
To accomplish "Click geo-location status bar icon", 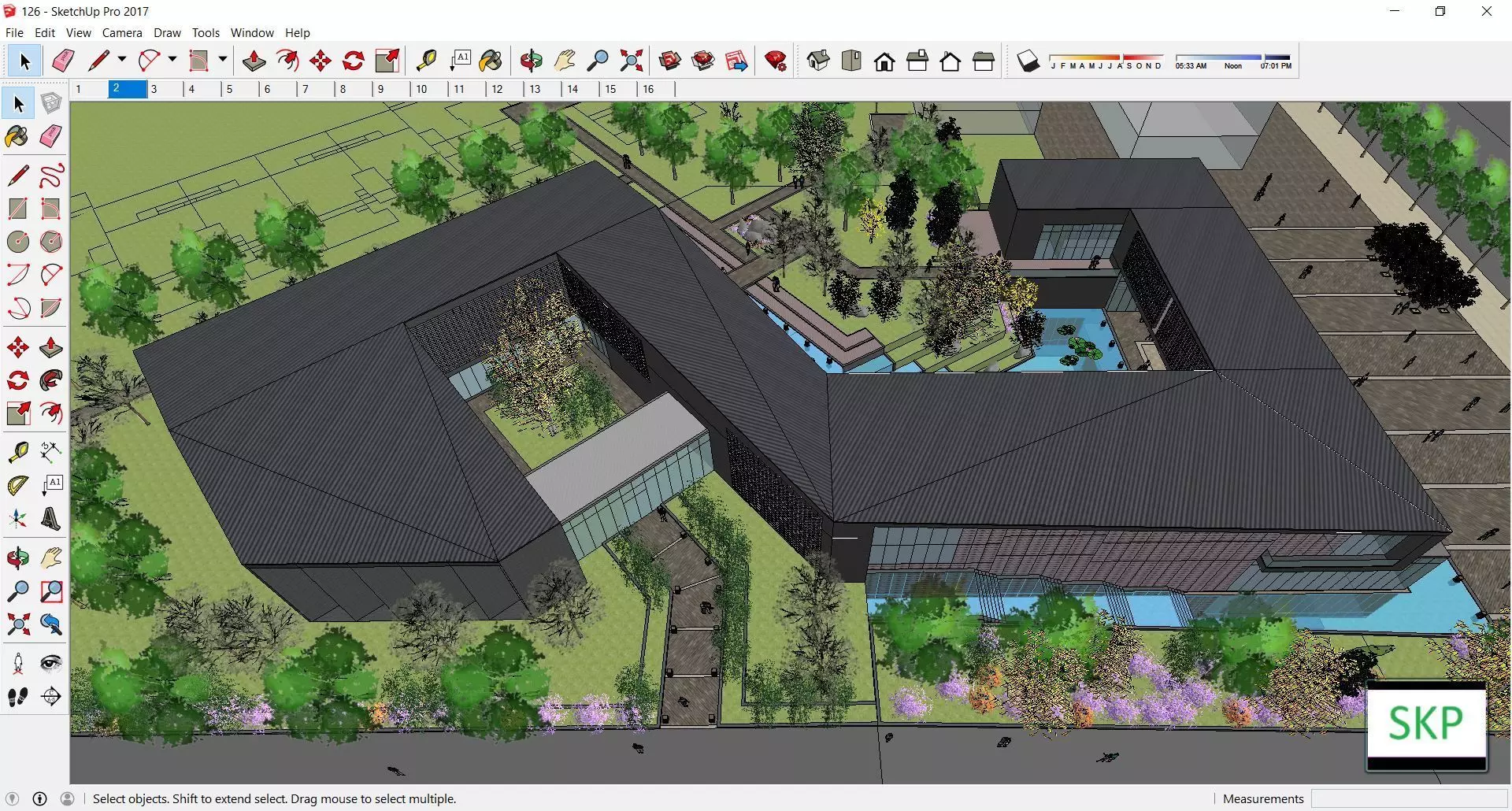I will click(12, 798).
